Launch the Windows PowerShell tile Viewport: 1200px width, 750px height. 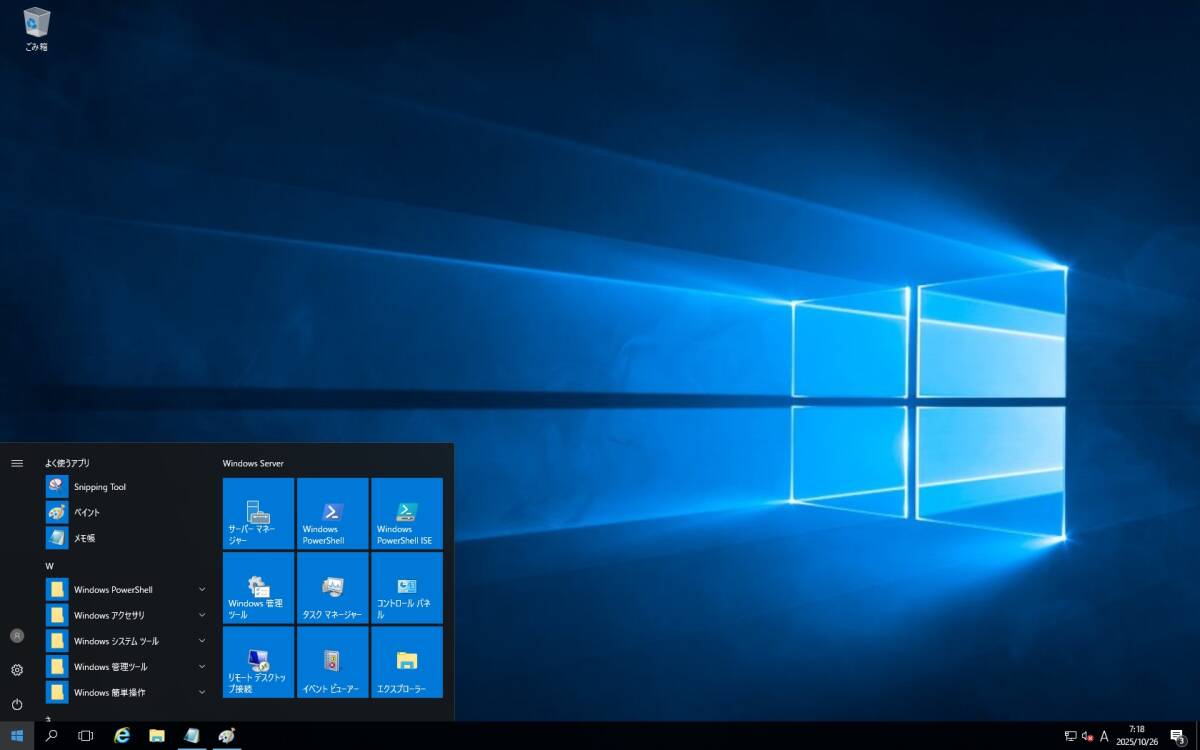coord(333,513)
